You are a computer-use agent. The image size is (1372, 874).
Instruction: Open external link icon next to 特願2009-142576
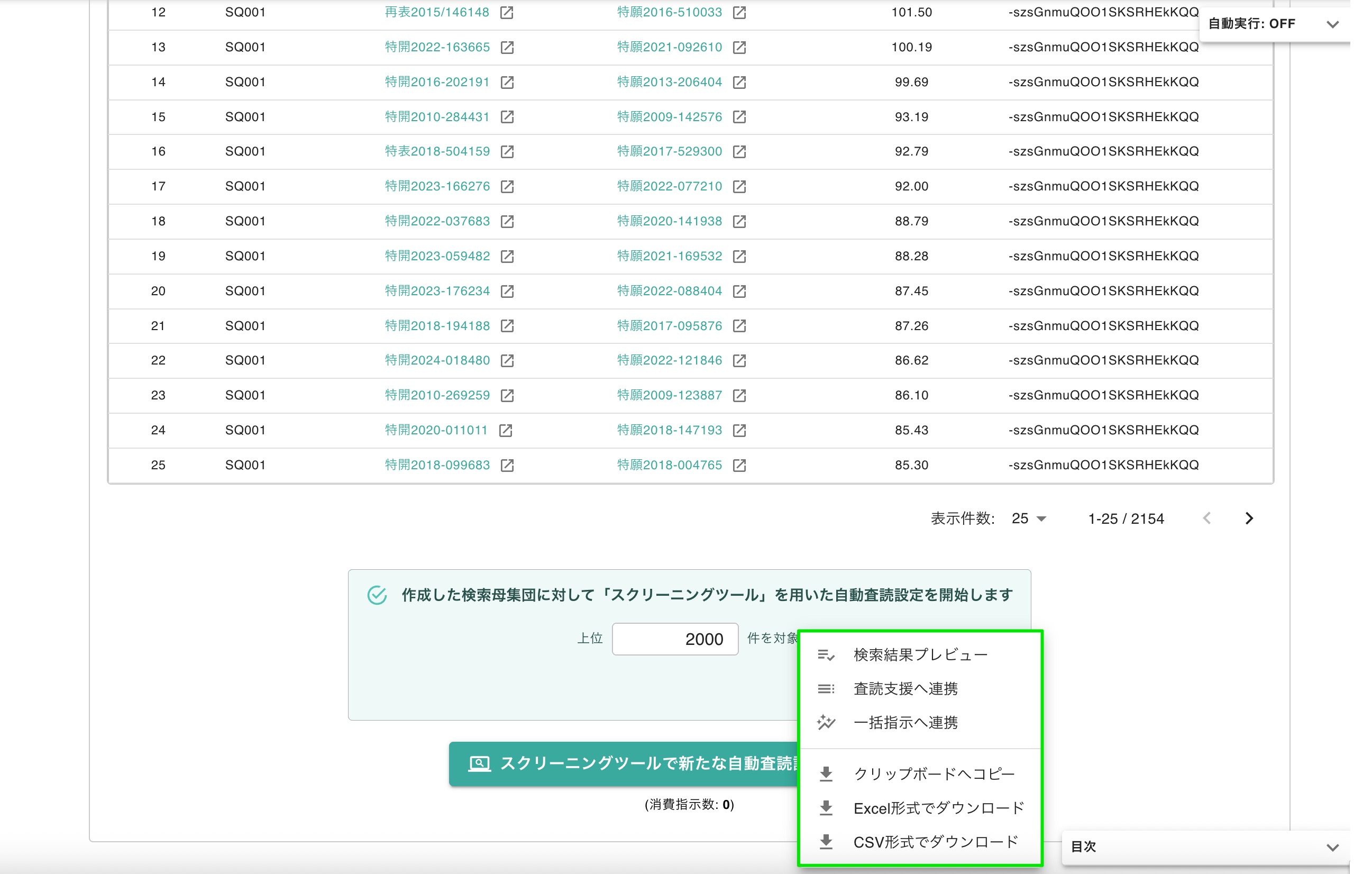coord(739,117)
